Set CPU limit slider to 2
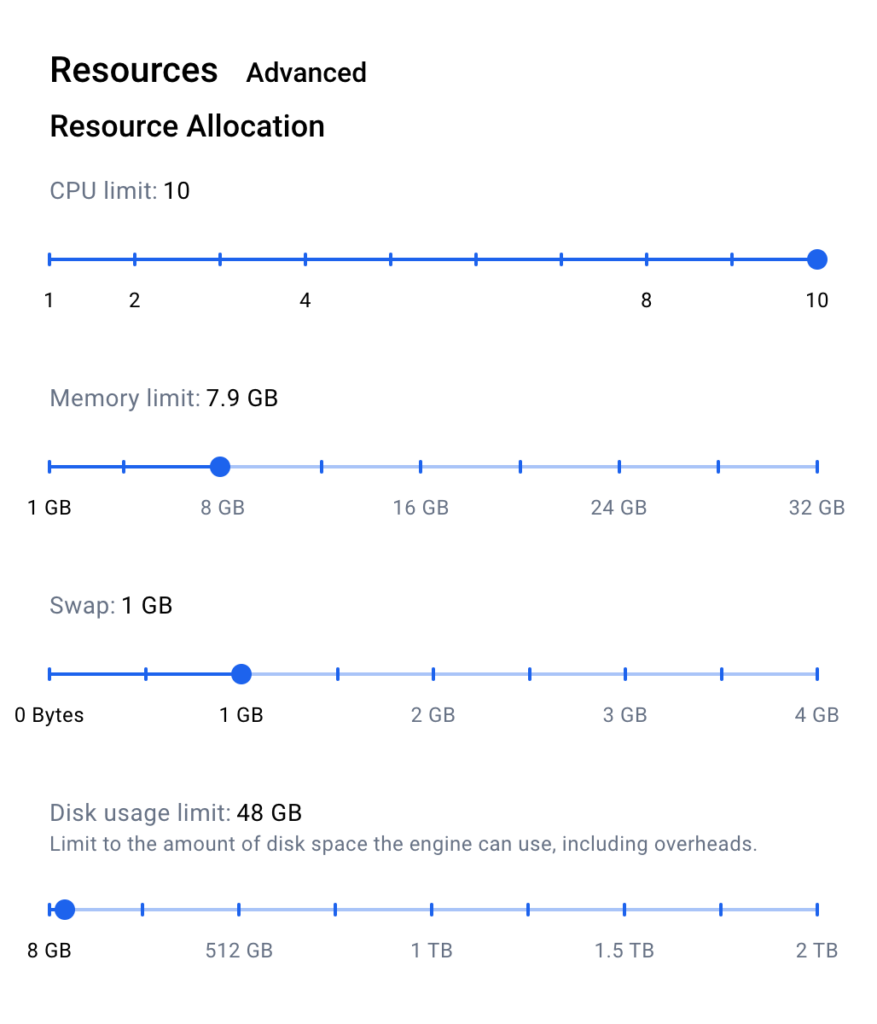 point(135,260)
